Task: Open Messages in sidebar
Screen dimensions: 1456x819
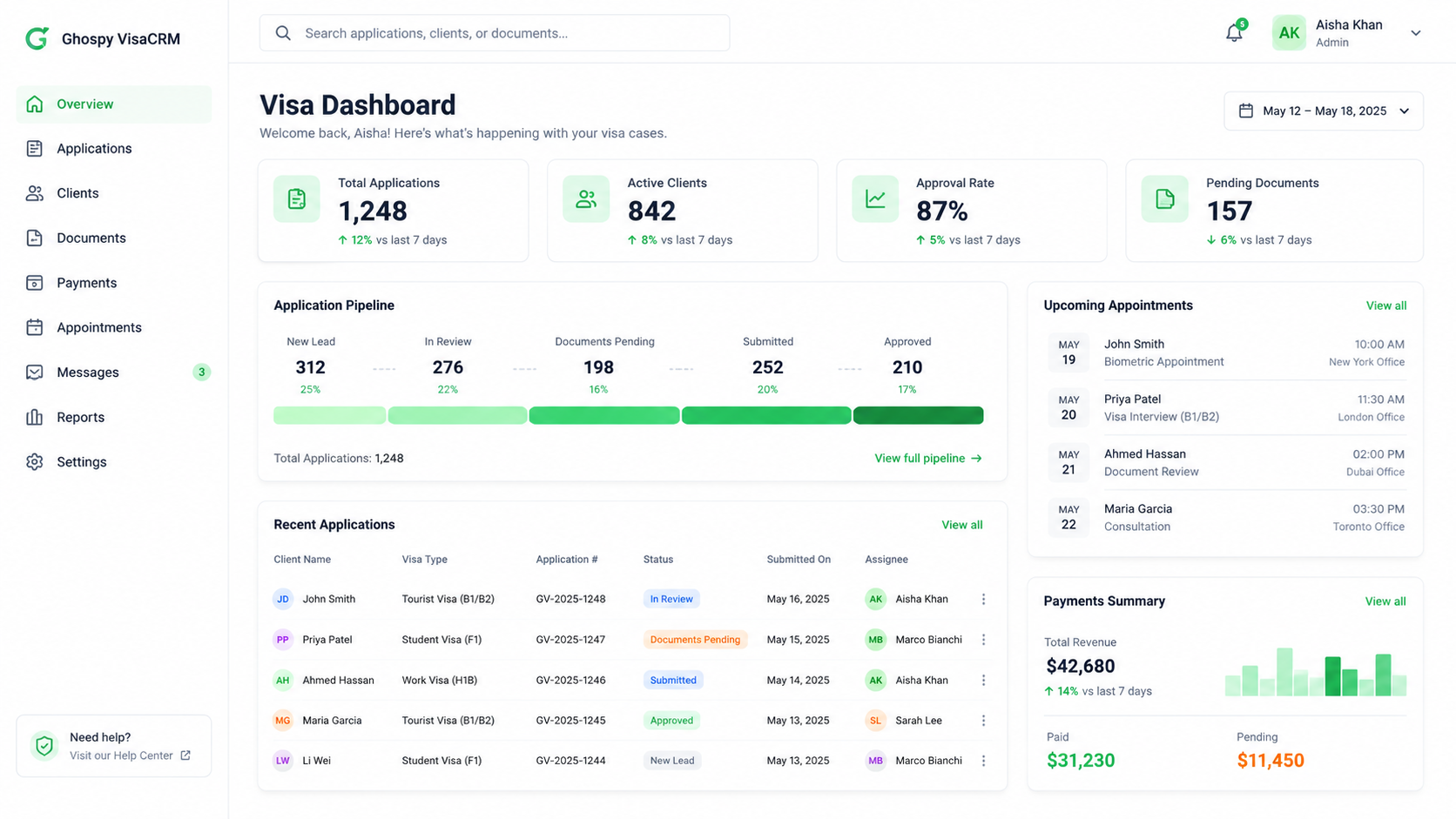Action: click(114, 373)
